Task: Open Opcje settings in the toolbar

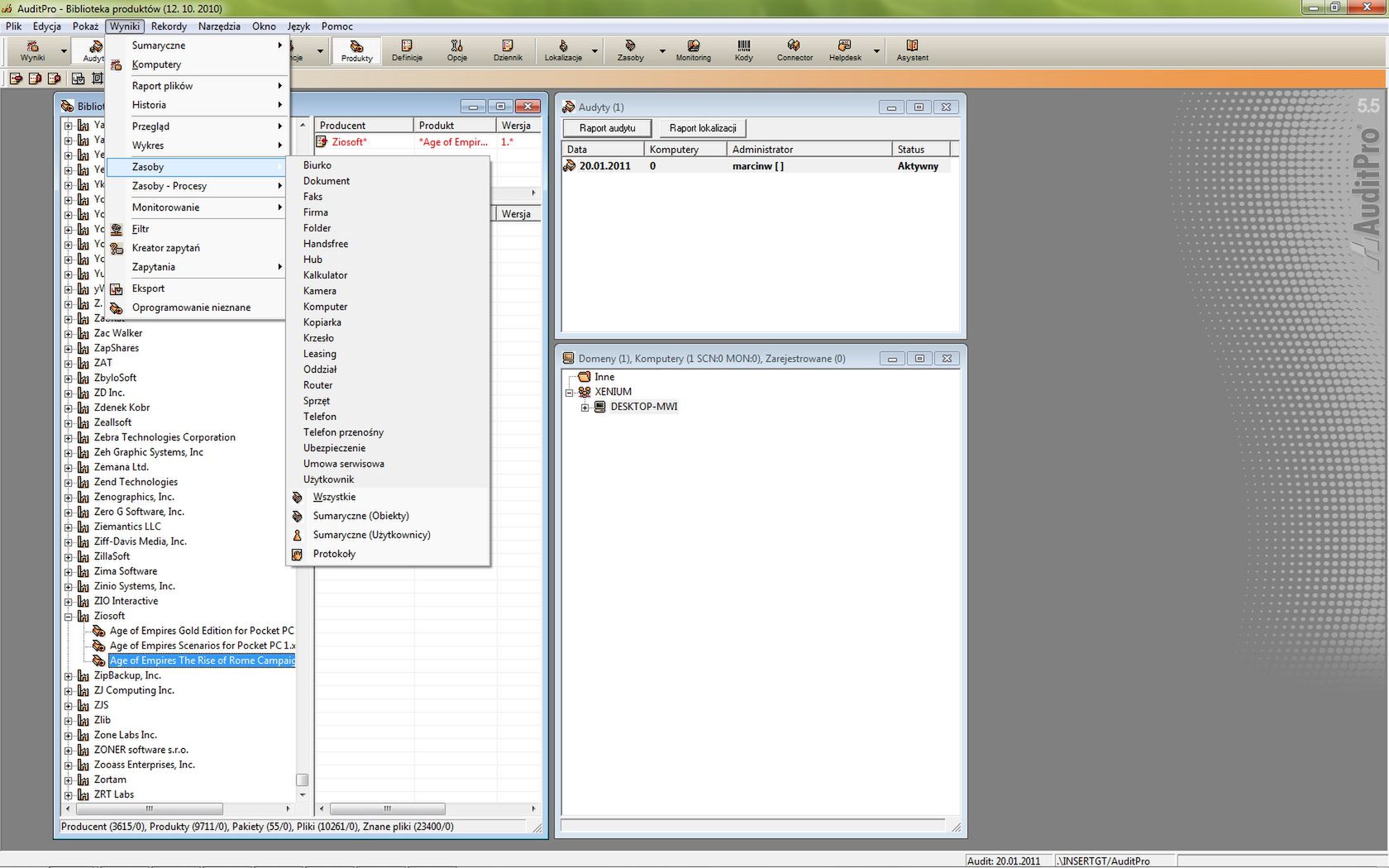Action: tap(456, 50)
